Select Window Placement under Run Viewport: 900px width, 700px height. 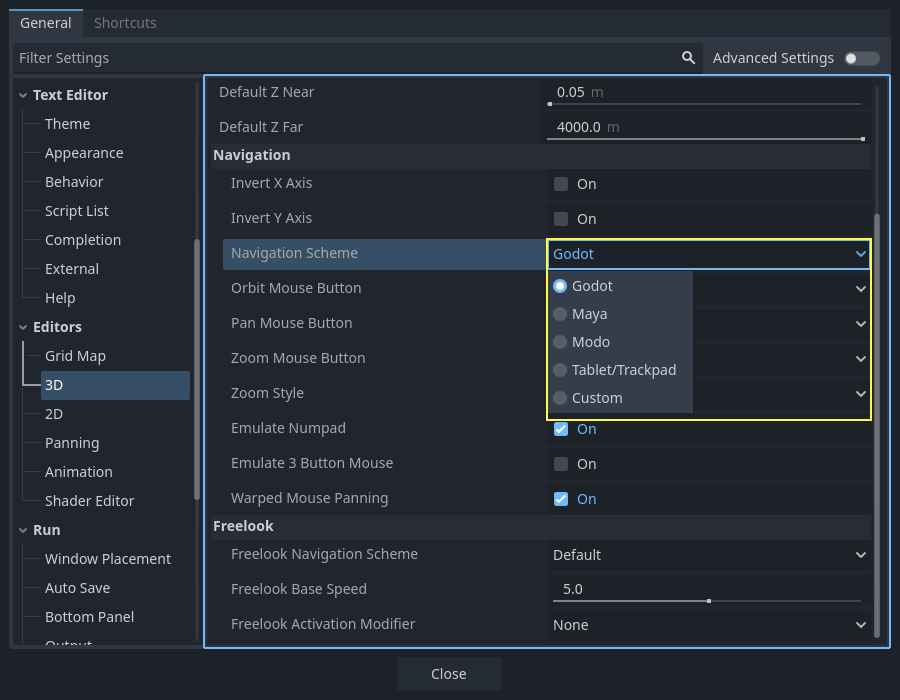(107, 559)
